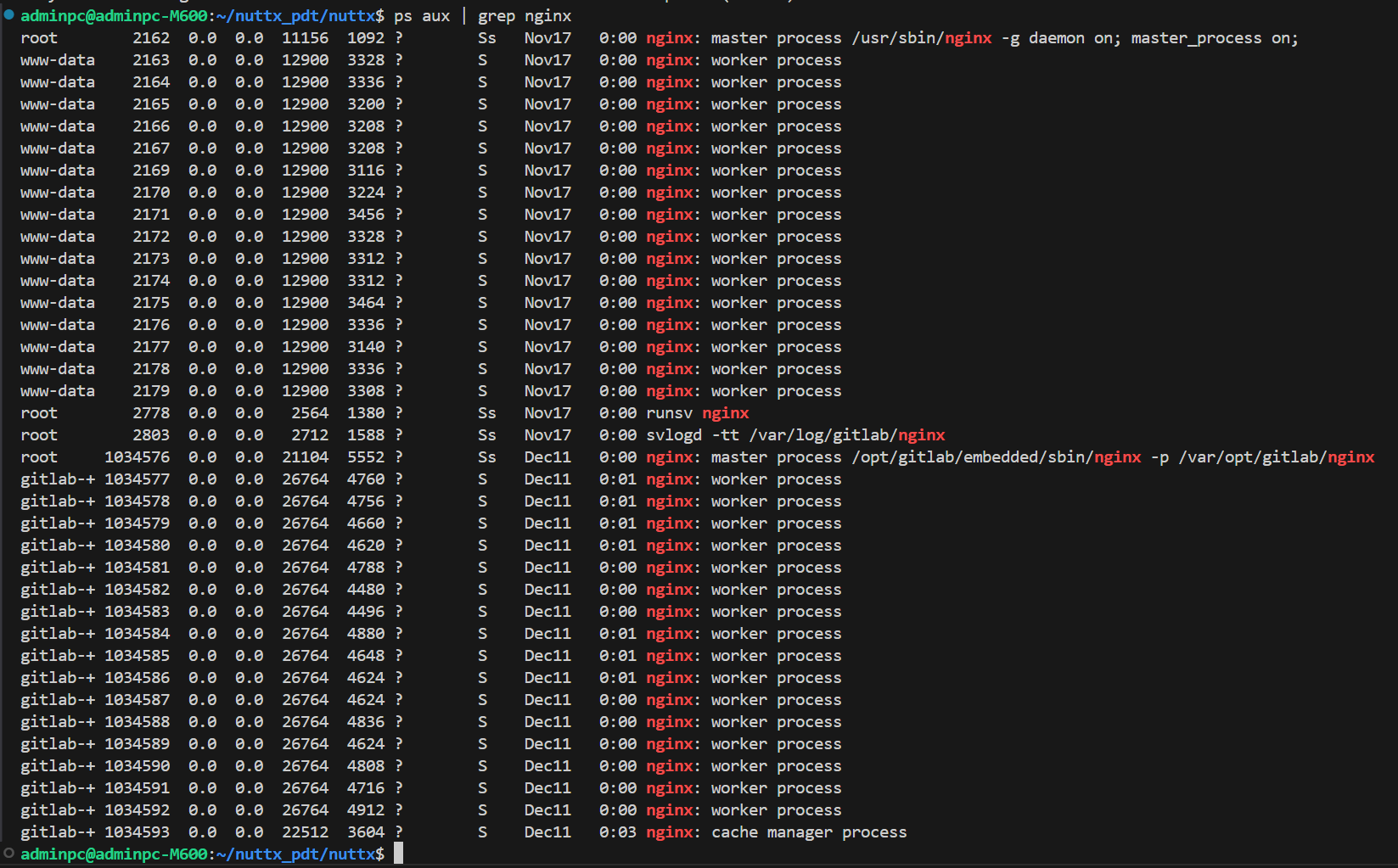
Task: Click VSZ value 21104
Action: click(305, 457)
